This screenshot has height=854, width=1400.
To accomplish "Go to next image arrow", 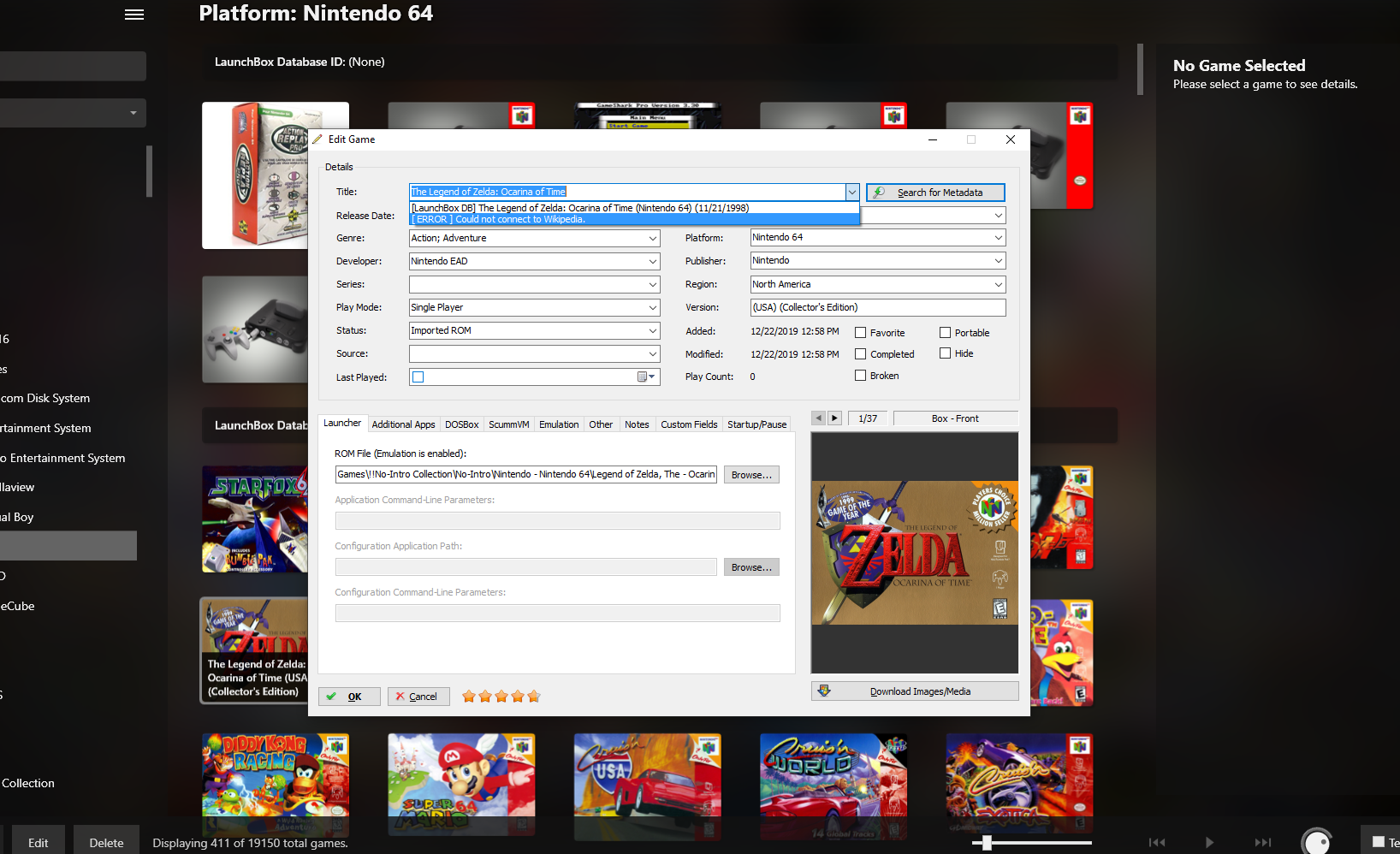I will click(x=834, y=418).
